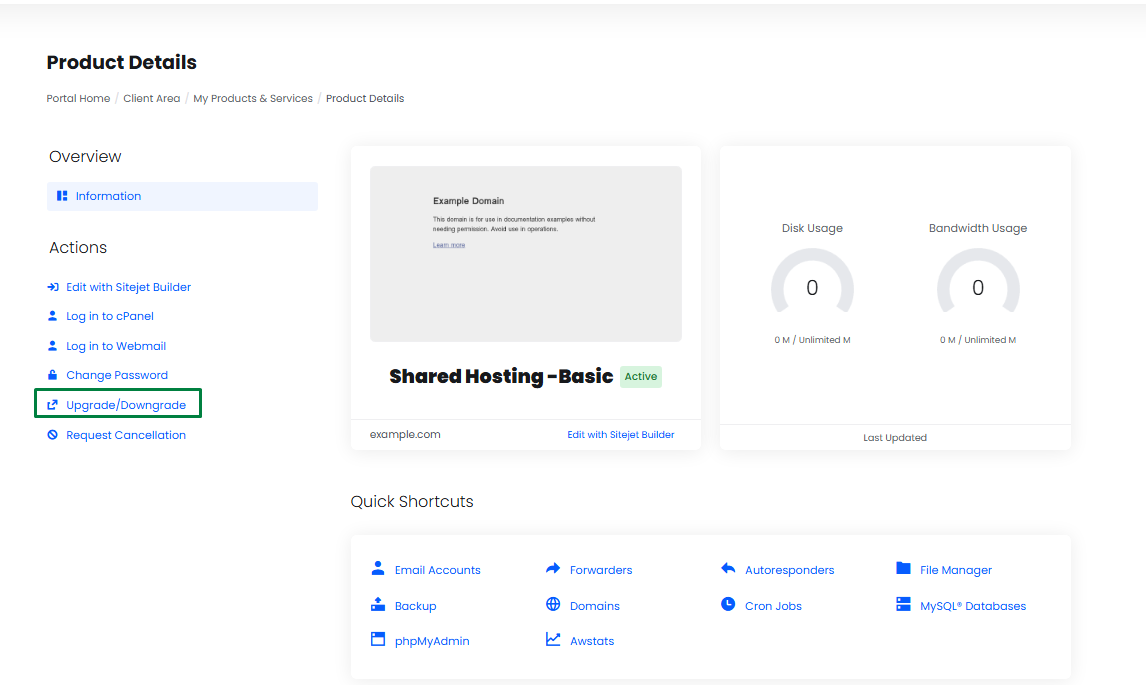Log in to cPanel

110,316
